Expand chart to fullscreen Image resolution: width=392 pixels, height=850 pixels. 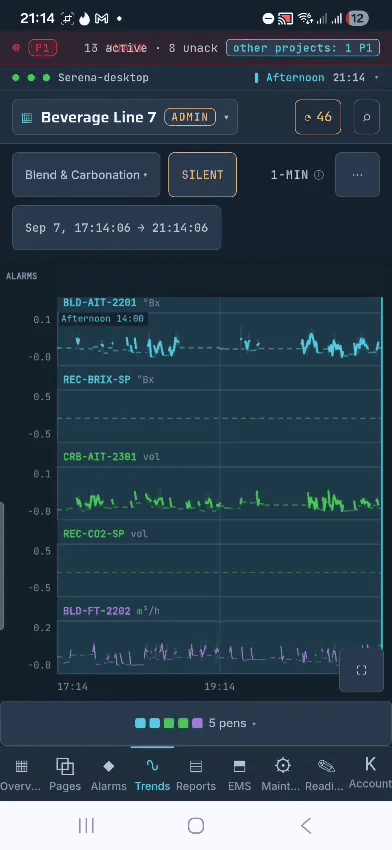coord(362,671)
